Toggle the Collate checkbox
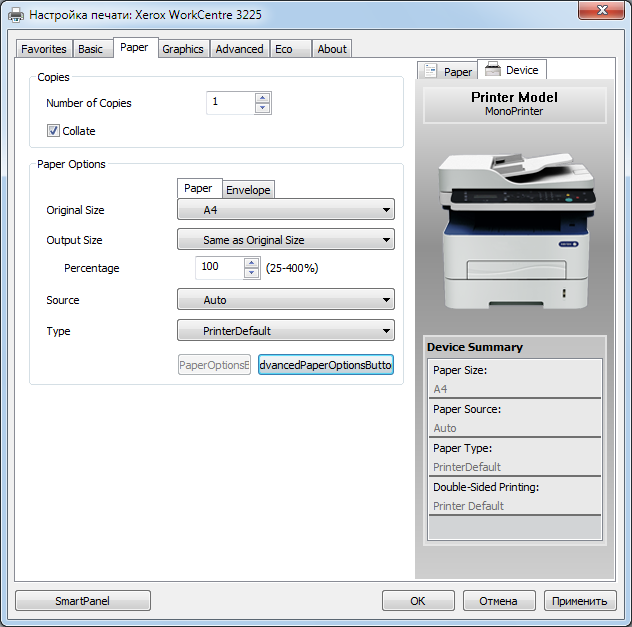 [x=53, y=131]
